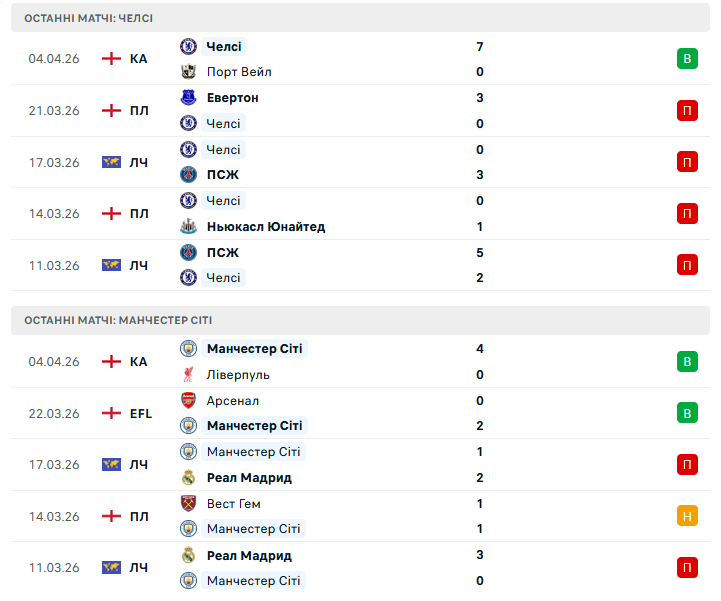Click the PSG crest in the 17.03.26 match
This screenshot has height=601, width=721.
[188, 175]
